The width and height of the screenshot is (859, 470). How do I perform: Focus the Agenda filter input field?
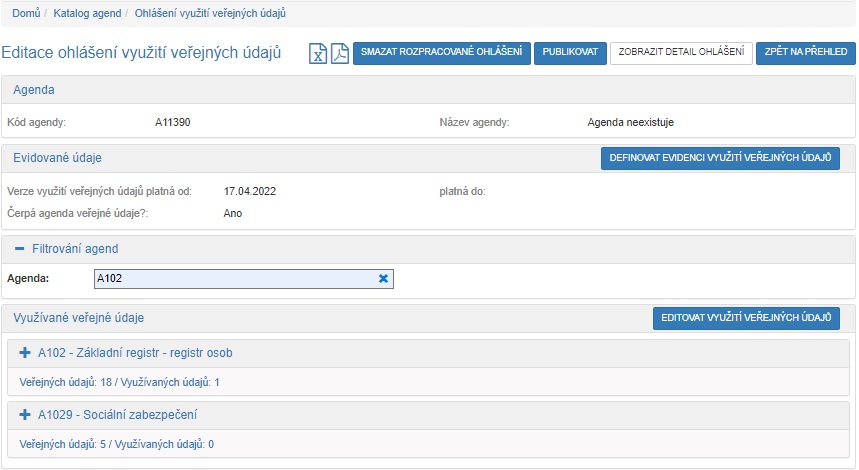pos(230,279)
